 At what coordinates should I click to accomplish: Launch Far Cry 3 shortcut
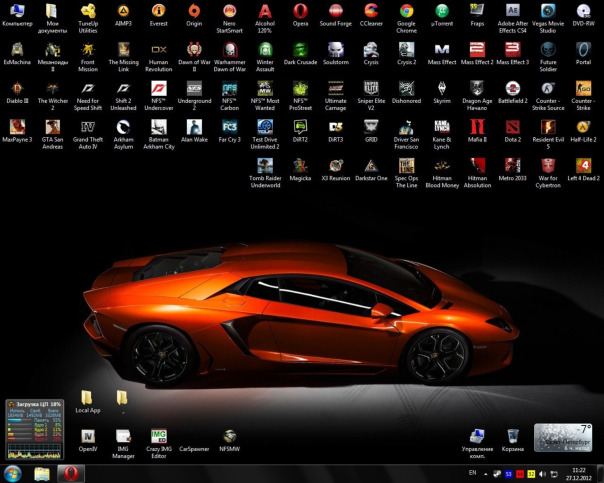click(x=229, y=127)
